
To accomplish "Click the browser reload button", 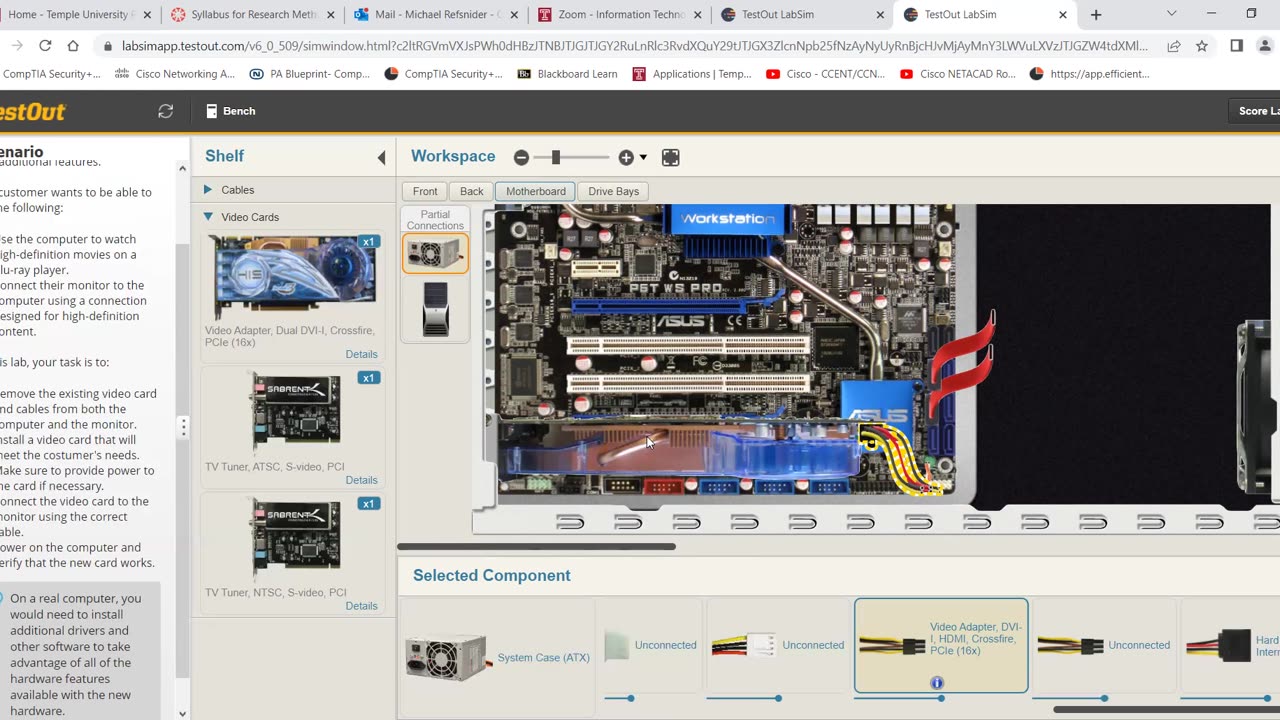I will pos(45,46).
